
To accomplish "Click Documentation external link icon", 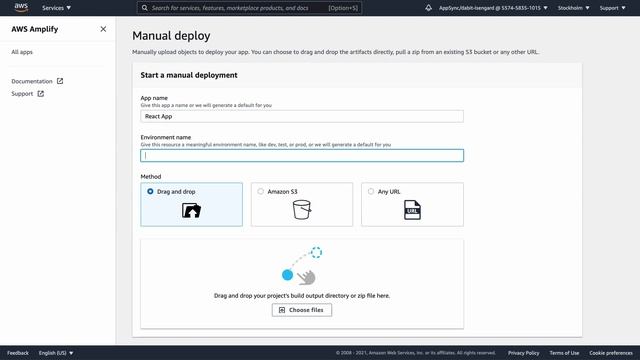I will 60,81.
